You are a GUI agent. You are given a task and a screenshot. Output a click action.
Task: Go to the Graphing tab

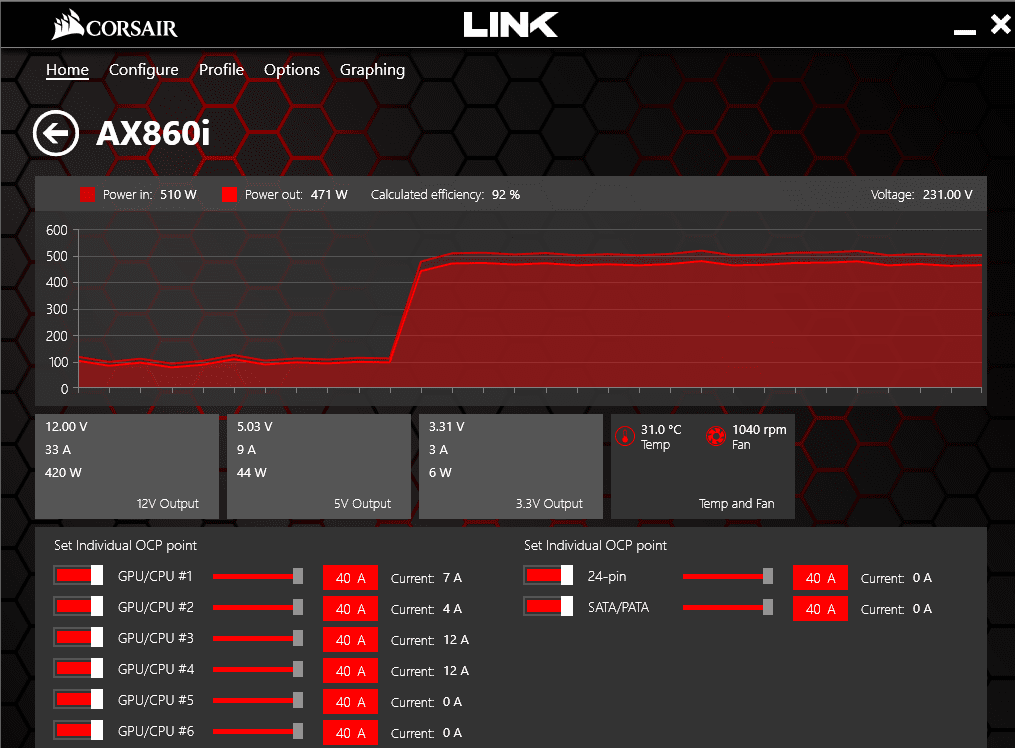[x=373, y=70]
